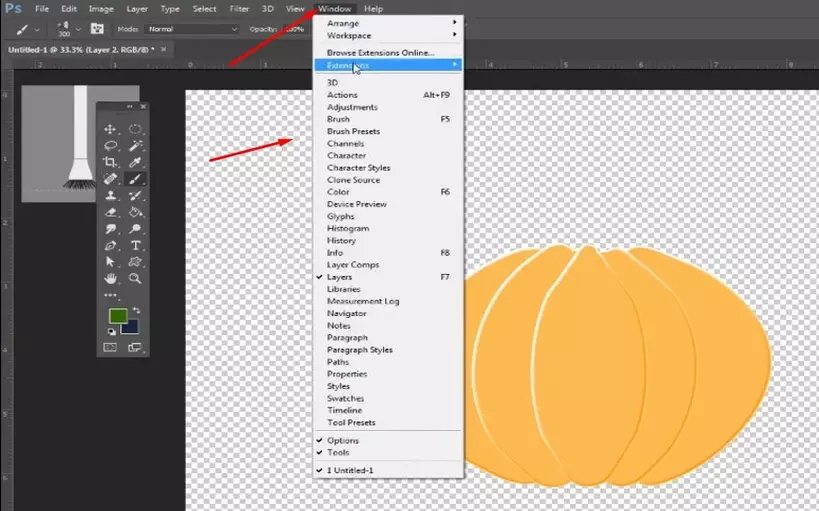Select the Zoom magnifier tool

[135, 278]
